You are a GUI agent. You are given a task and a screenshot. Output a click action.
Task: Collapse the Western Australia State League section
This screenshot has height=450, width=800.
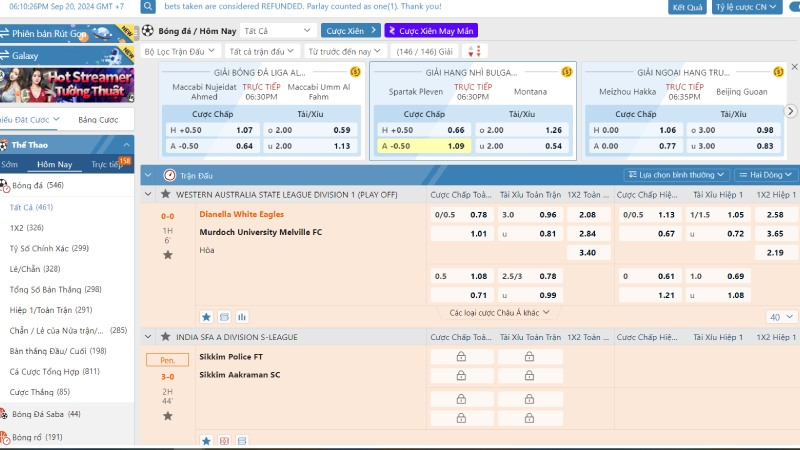[x=149, y=193]
